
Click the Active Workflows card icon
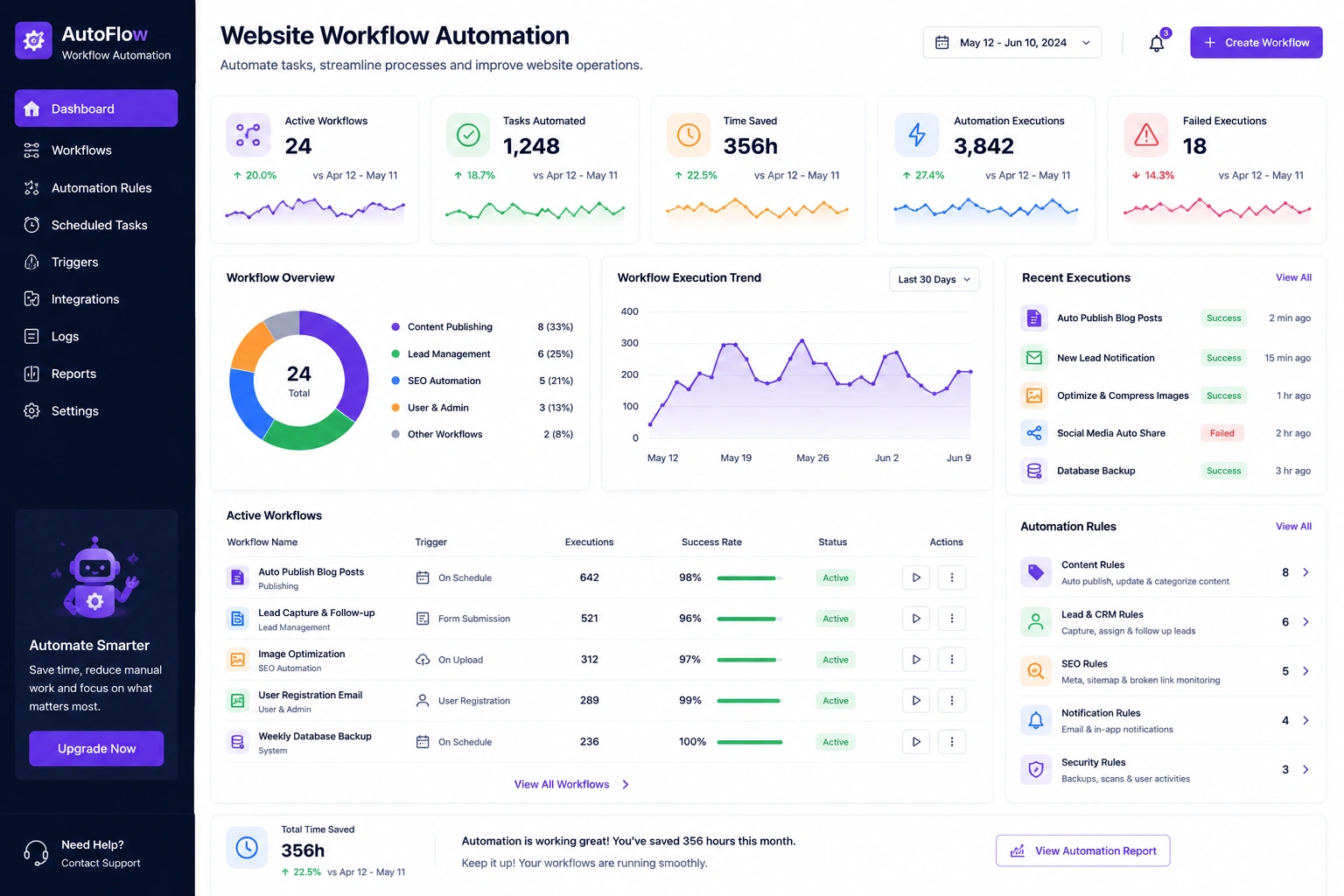pos(248,135)
